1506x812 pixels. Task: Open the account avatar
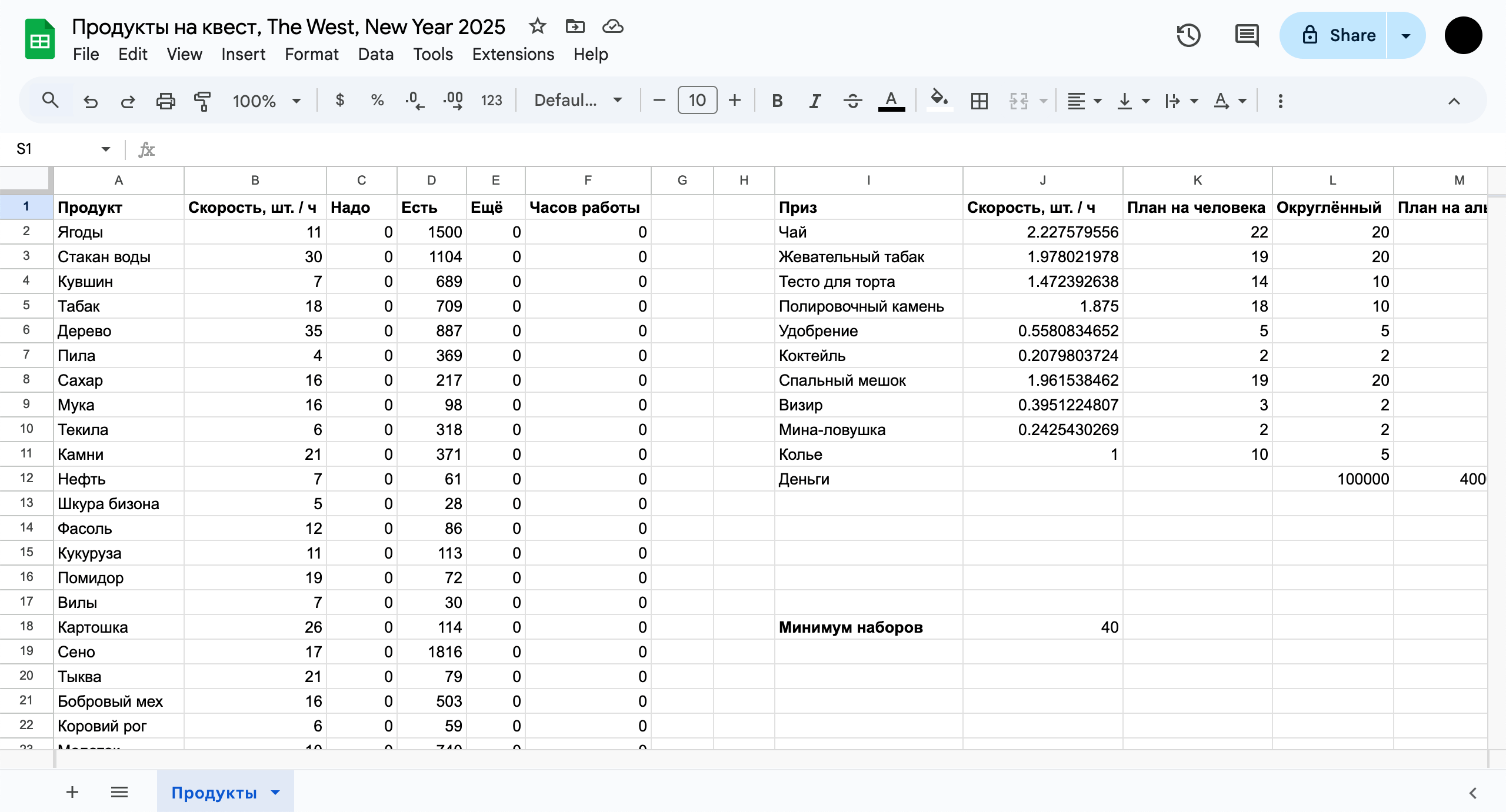pos(1463,35)
